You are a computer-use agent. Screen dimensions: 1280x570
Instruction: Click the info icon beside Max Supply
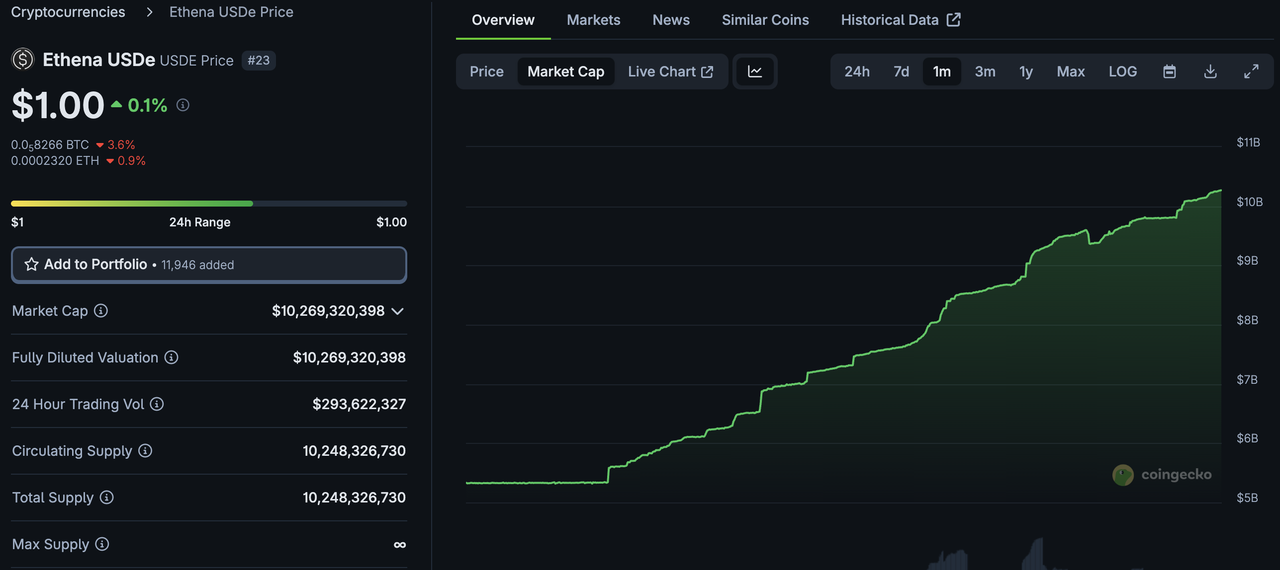coord(102,545)
